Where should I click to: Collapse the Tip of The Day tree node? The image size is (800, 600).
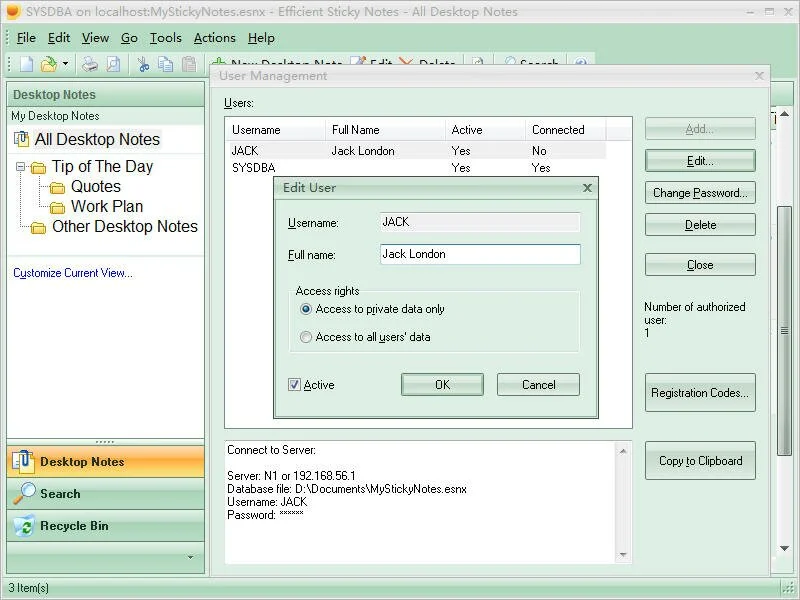21,168
